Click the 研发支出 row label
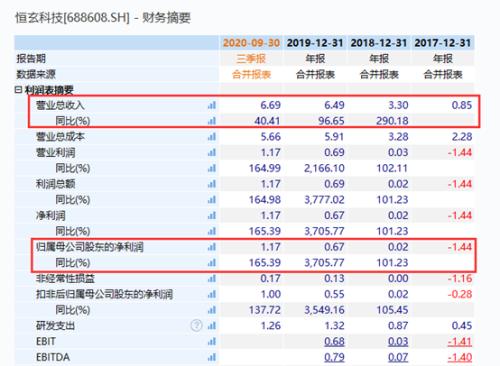This screenshot has height=366, width=500. pyautogui.click(x=55, y=326)
